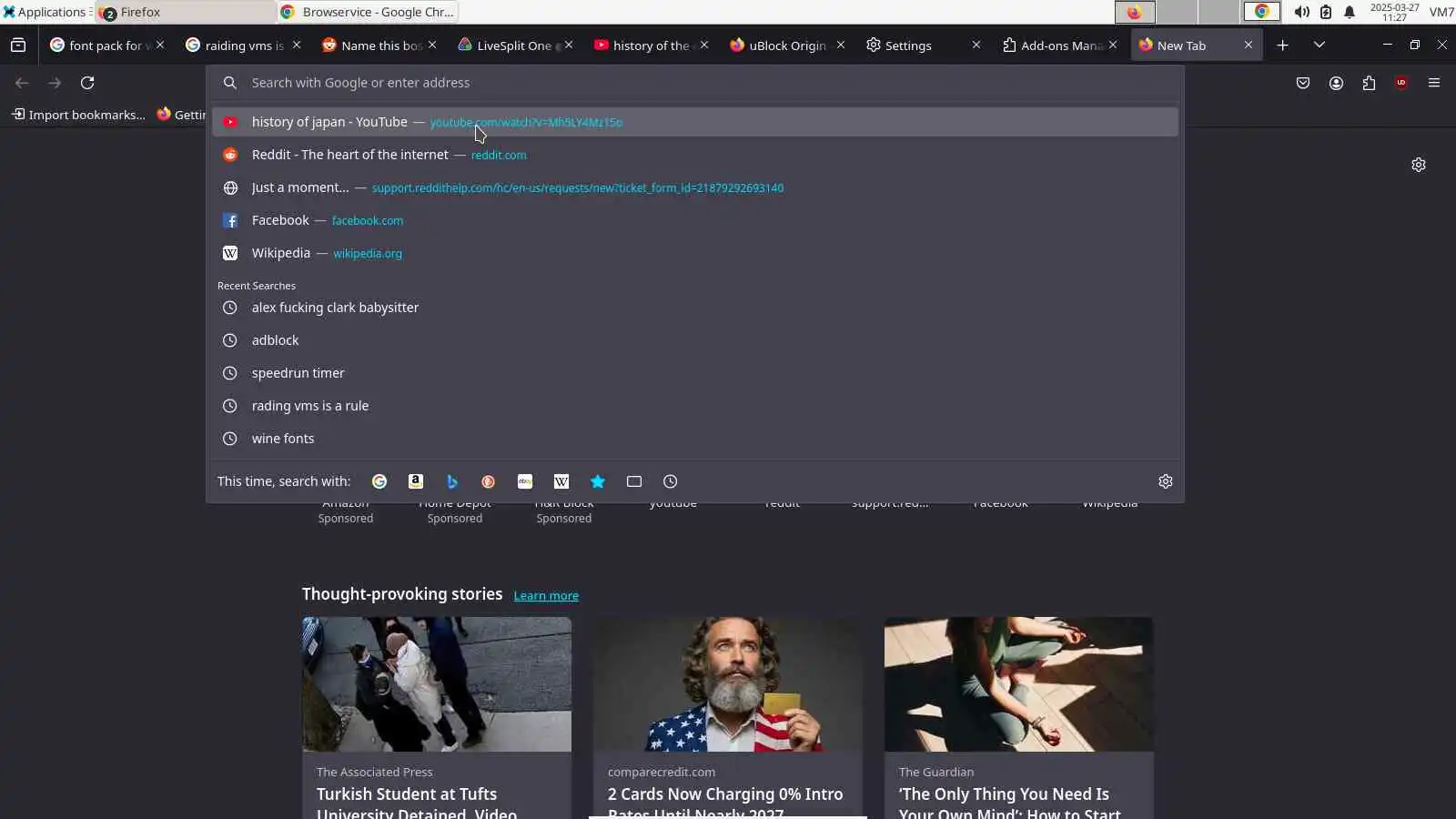Viewport: 1456px width, 819px height.
Task: Open the 'Just a moment...' reddithelp suggestion
Action: click(695, 187)
